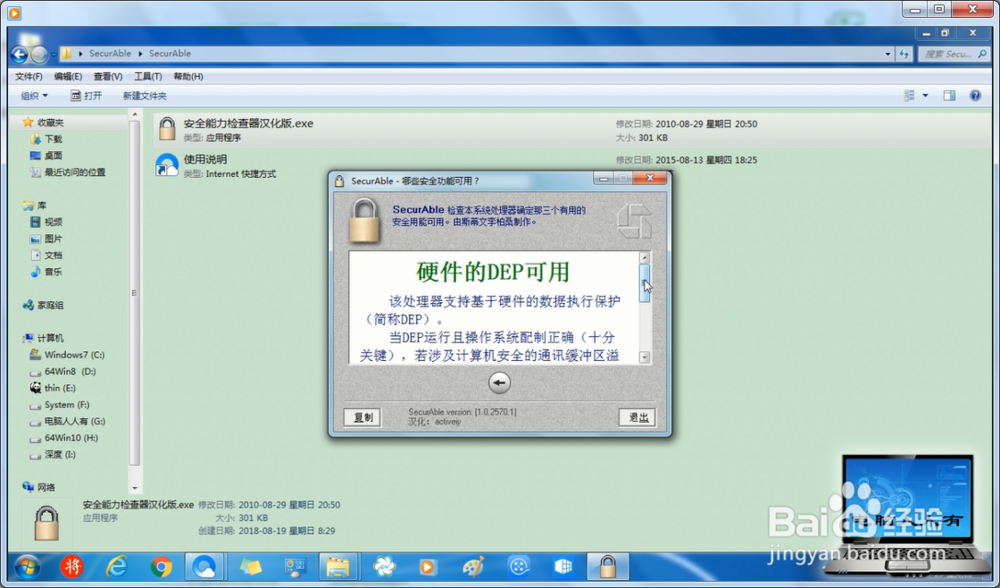Open the 工具(T) menu

(x=147, y=77)
